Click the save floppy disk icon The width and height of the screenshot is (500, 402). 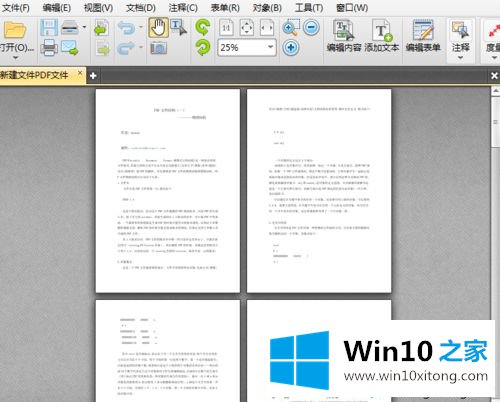coord(49,28)
